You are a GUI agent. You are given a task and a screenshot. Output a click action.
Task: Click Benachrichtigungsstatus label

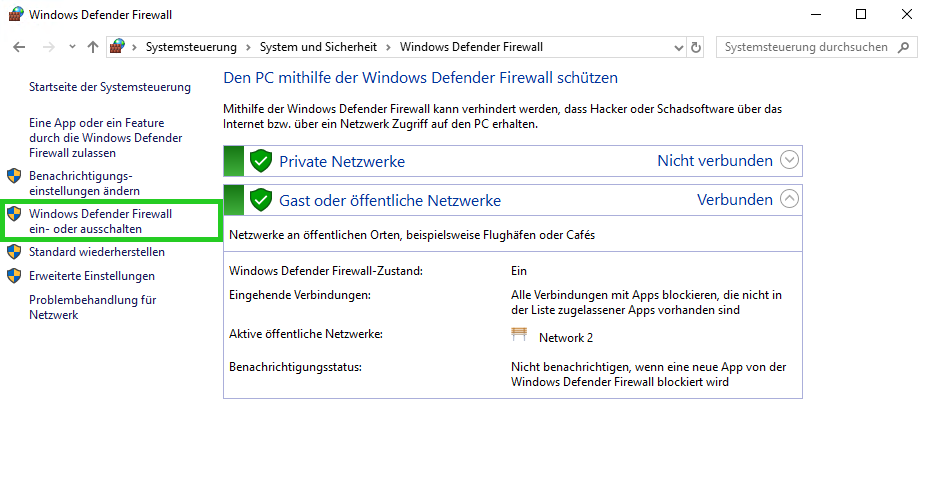[x=295, y=367]
